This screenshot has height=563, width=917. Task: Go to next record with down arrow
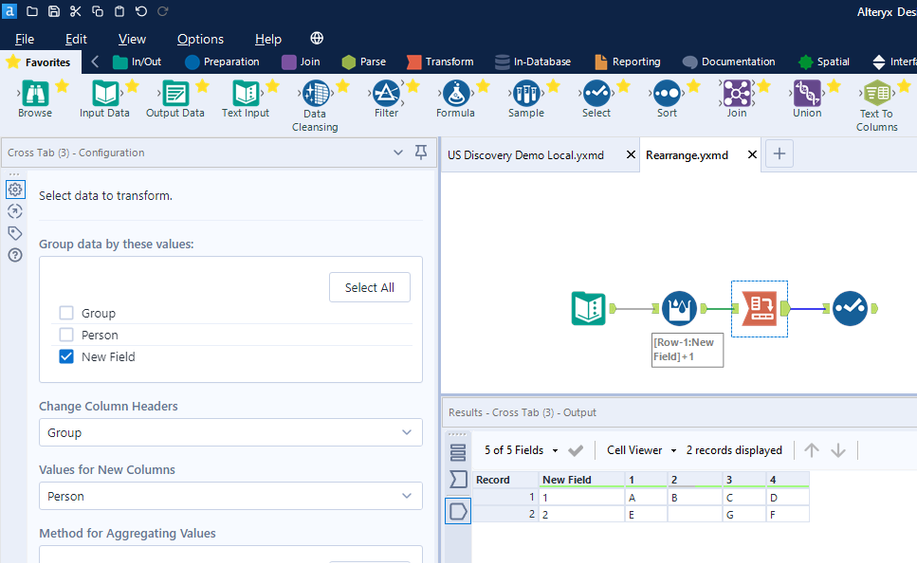coord(838,450)
